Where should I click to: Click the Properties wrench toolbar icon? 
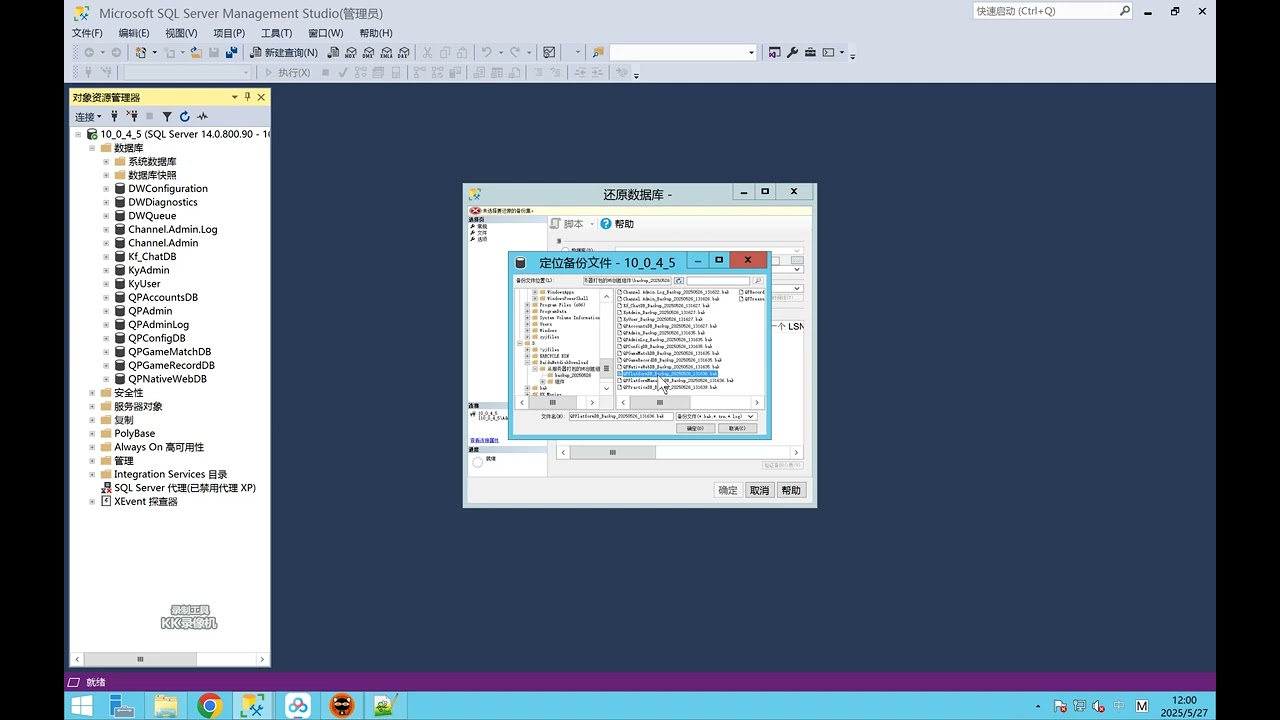coord(793,52)
